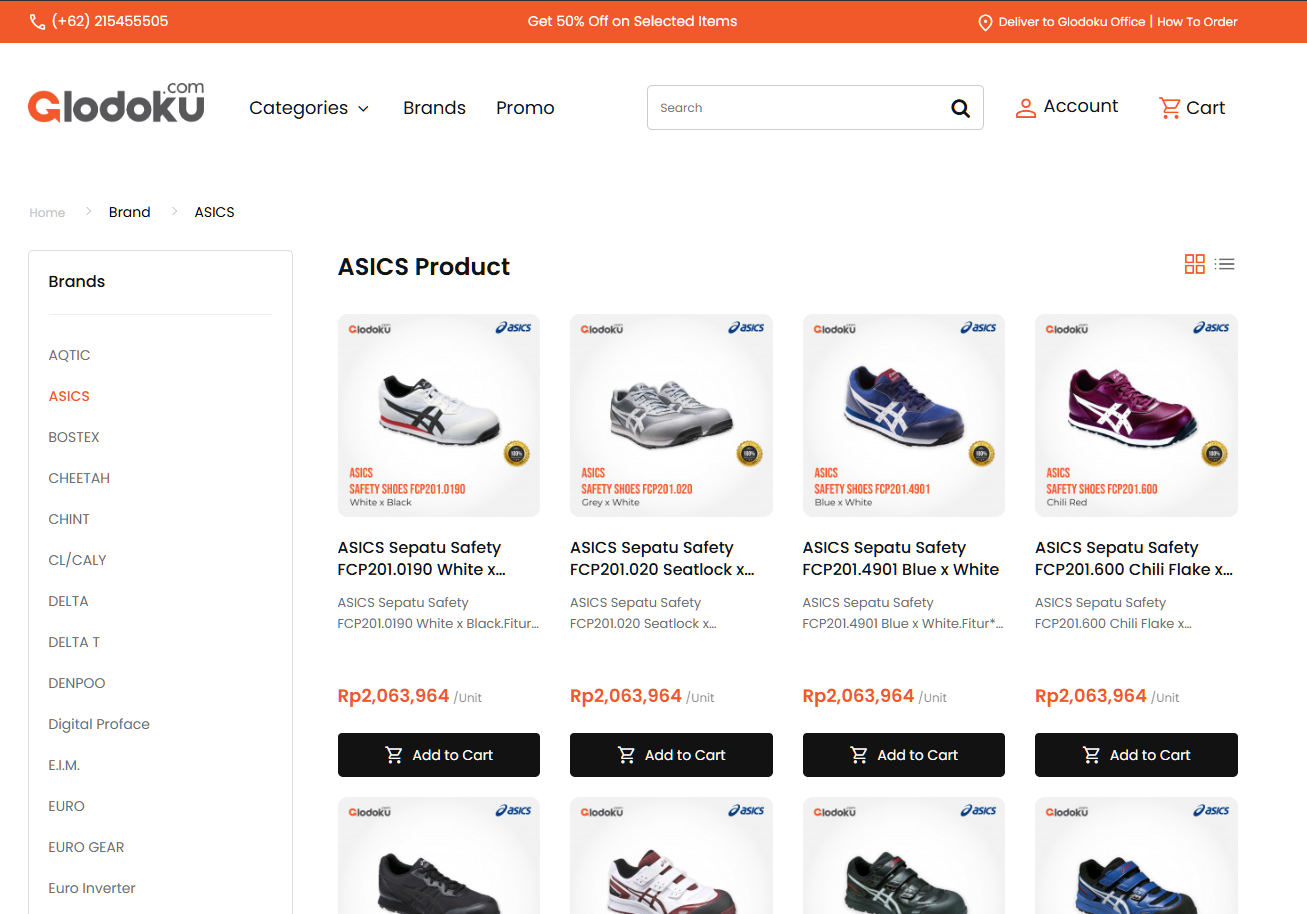The height and width of the screenshot is (914, 1307).
Task: Click the location pin icon
Action: [x=985, y=22]
